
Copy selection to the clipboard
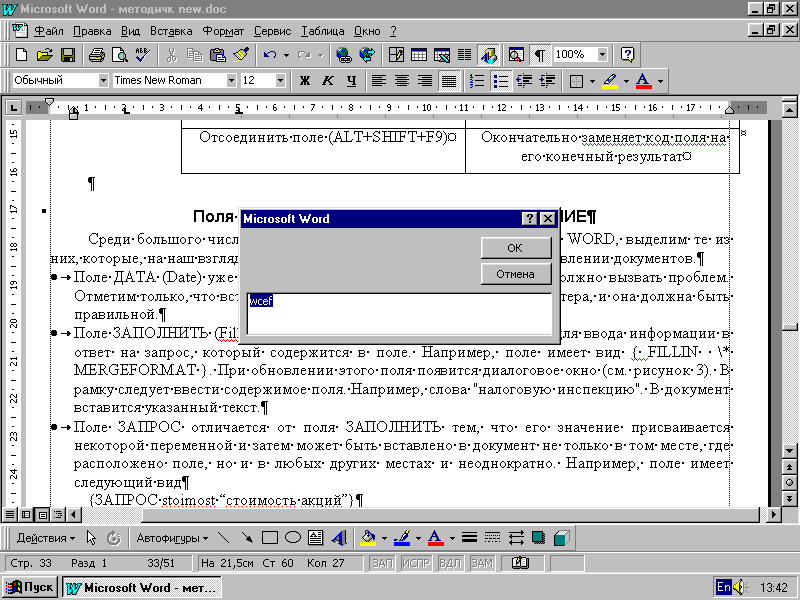(194, 55)
